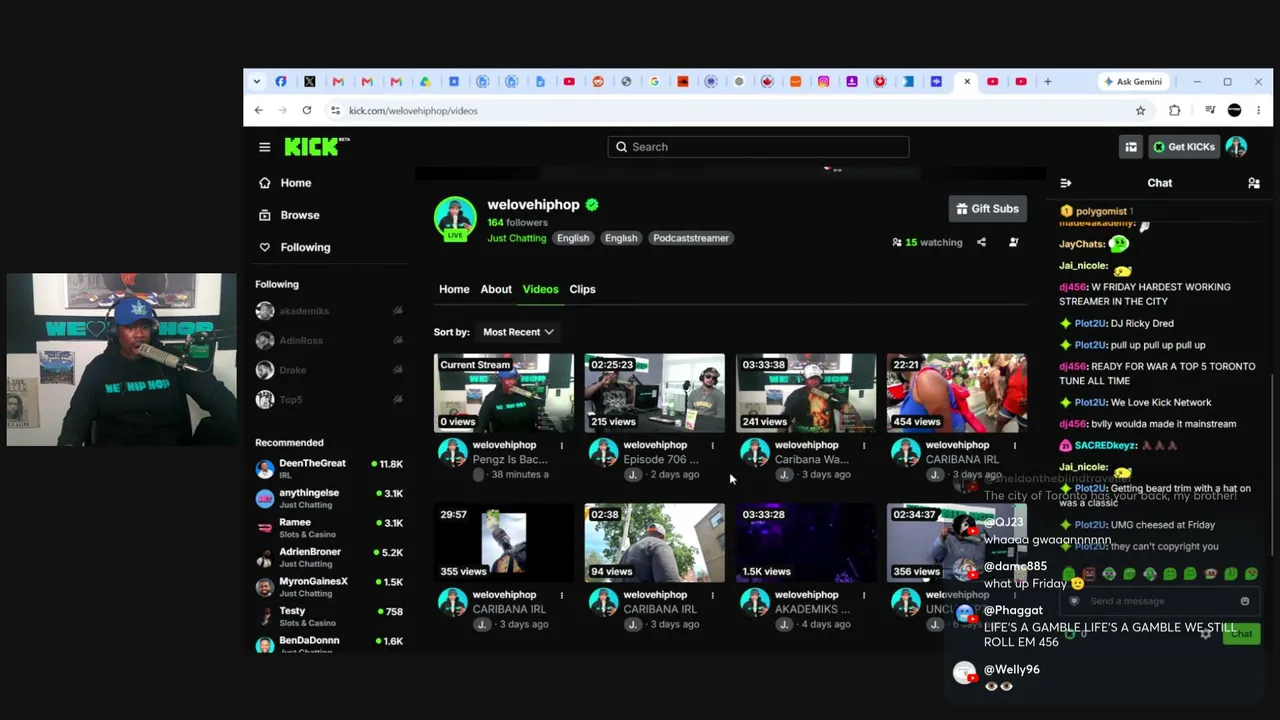Open the user profile avatar menu
The image size is (1280, 720).
click(1237, 147)
